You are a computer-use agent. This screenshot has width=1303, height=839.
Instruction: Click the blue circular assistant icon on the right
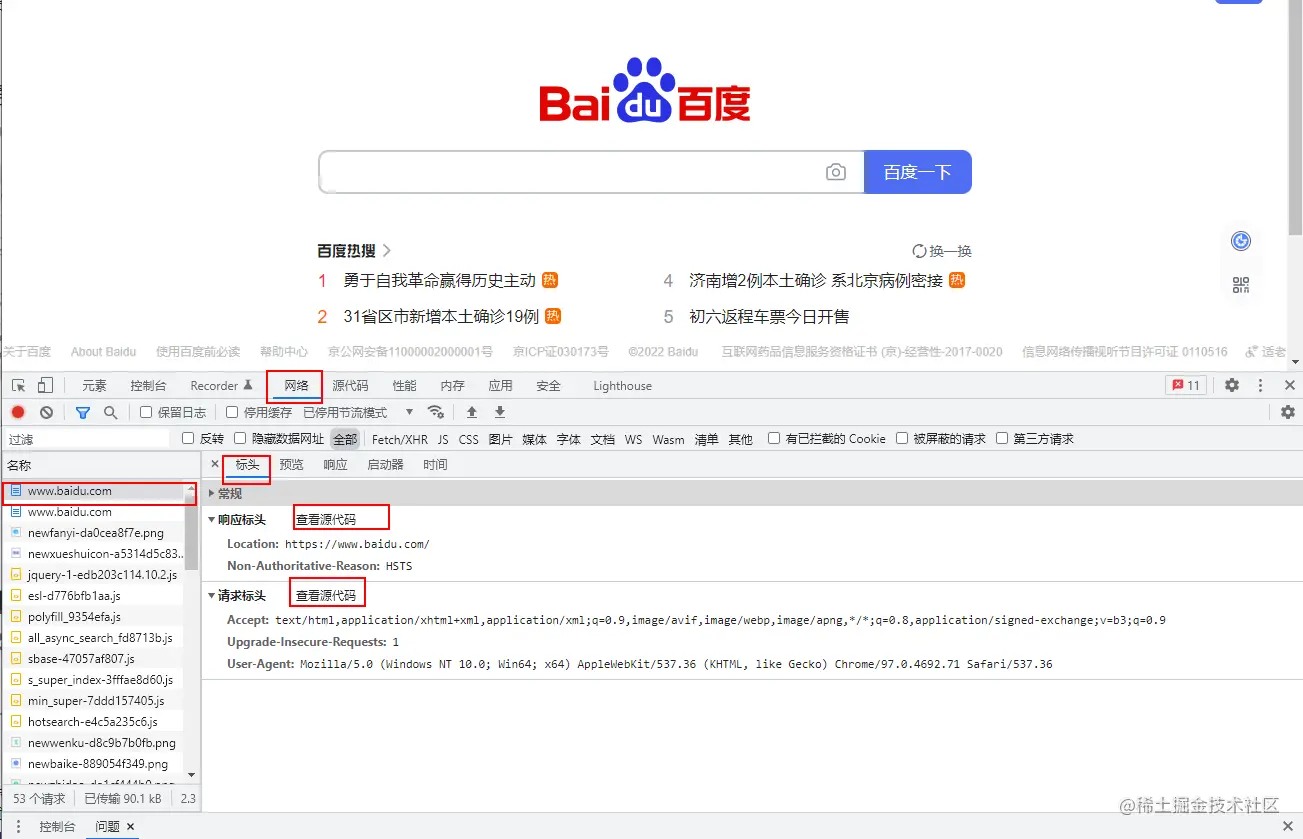[x=1241, y=241]
